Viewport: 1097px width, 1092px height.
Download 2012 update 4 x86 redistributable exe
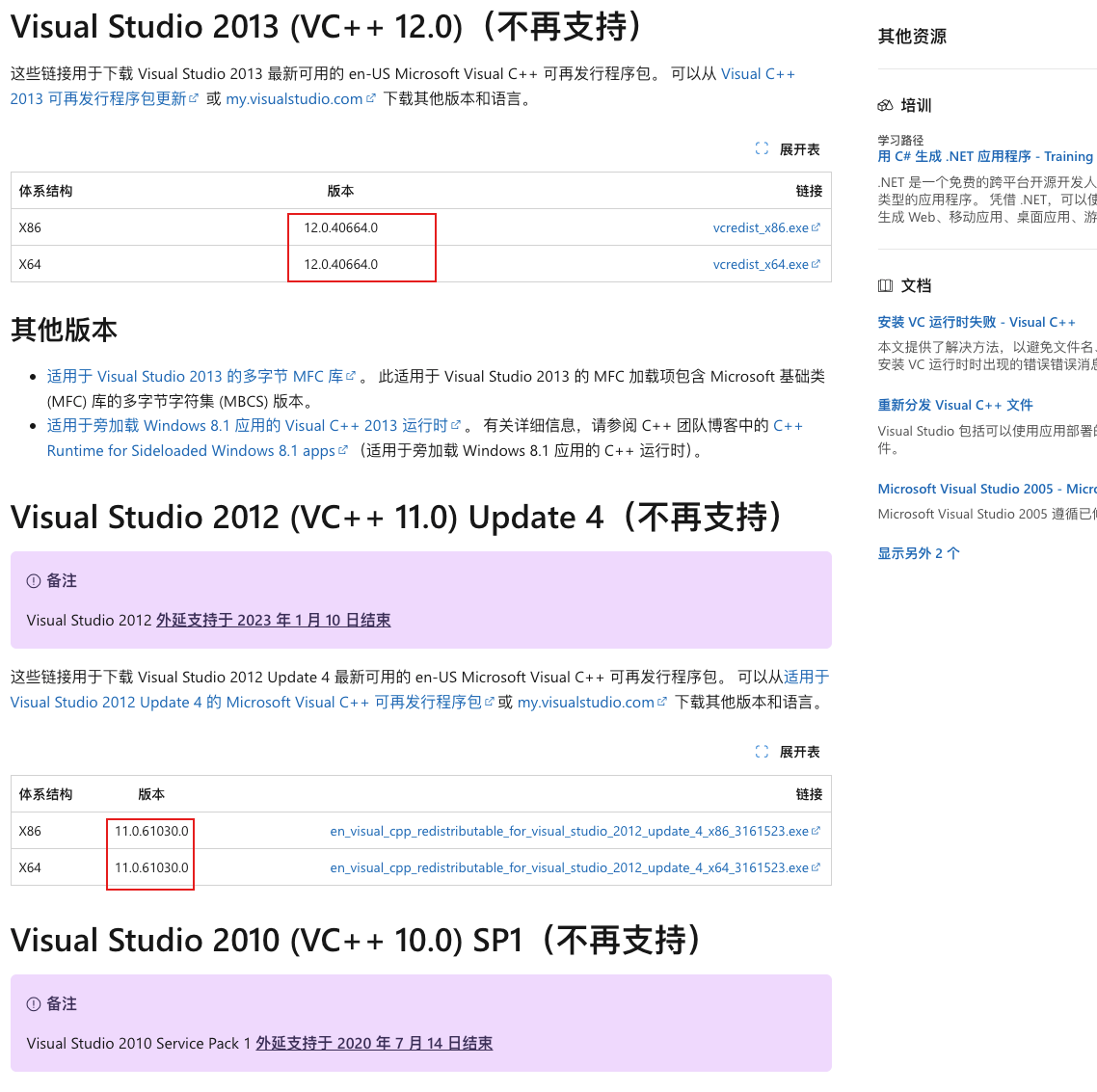[570, 831]
